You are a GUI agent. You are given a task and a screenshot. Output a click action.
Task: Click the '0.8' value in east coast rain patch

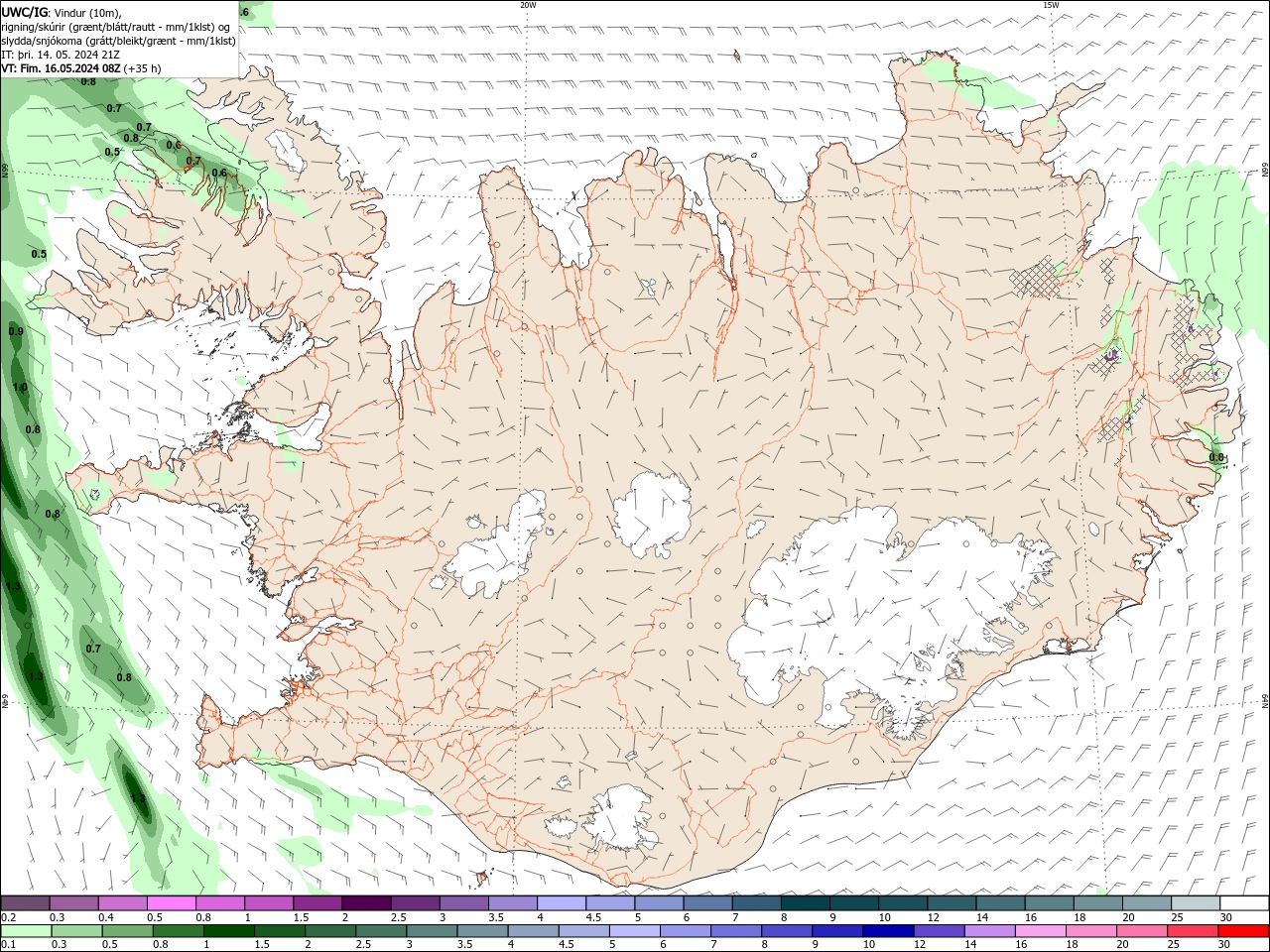click(x=1216, y=457)
